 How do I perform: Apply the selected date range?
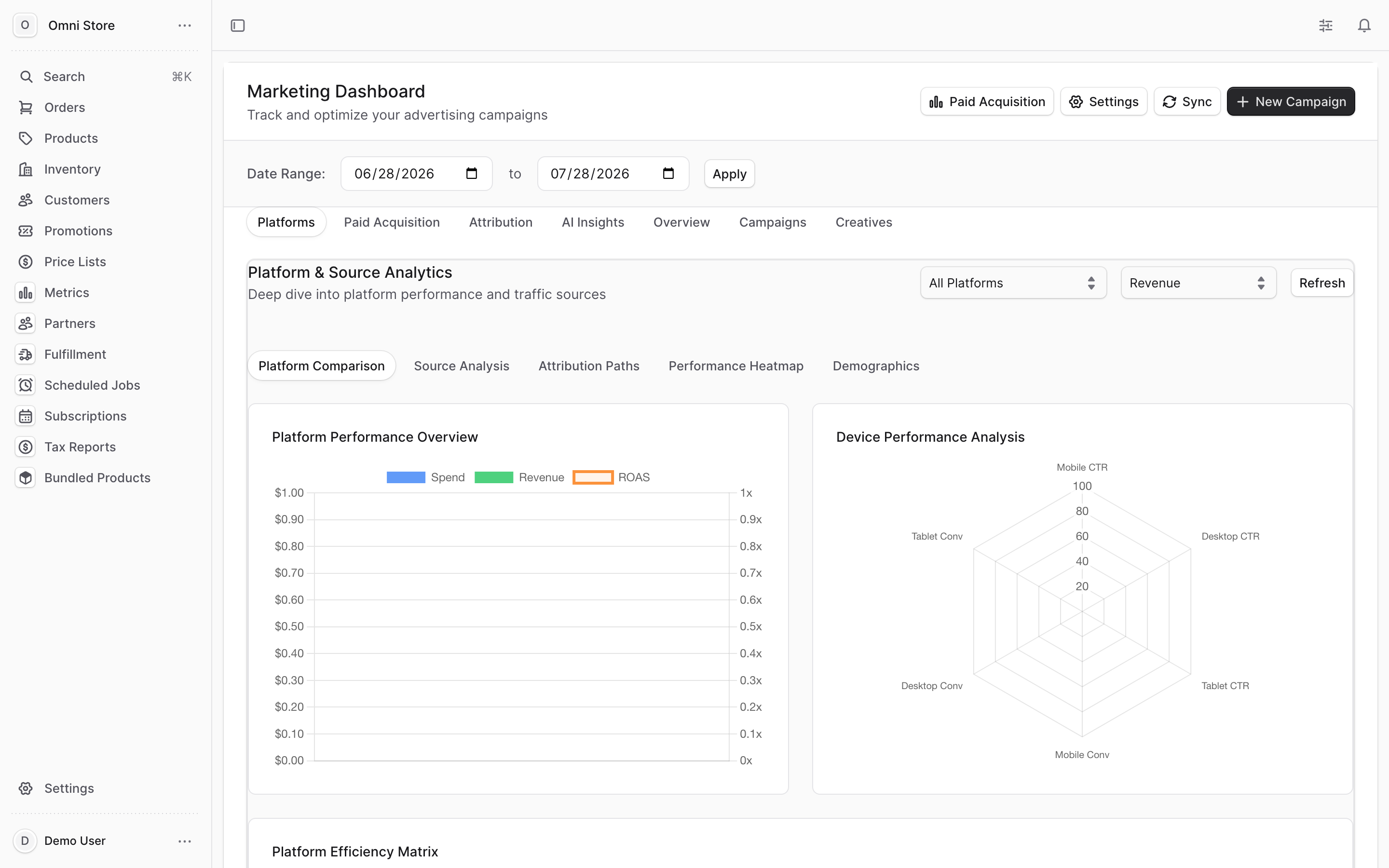pyautogui.click(x=730, y=174)
